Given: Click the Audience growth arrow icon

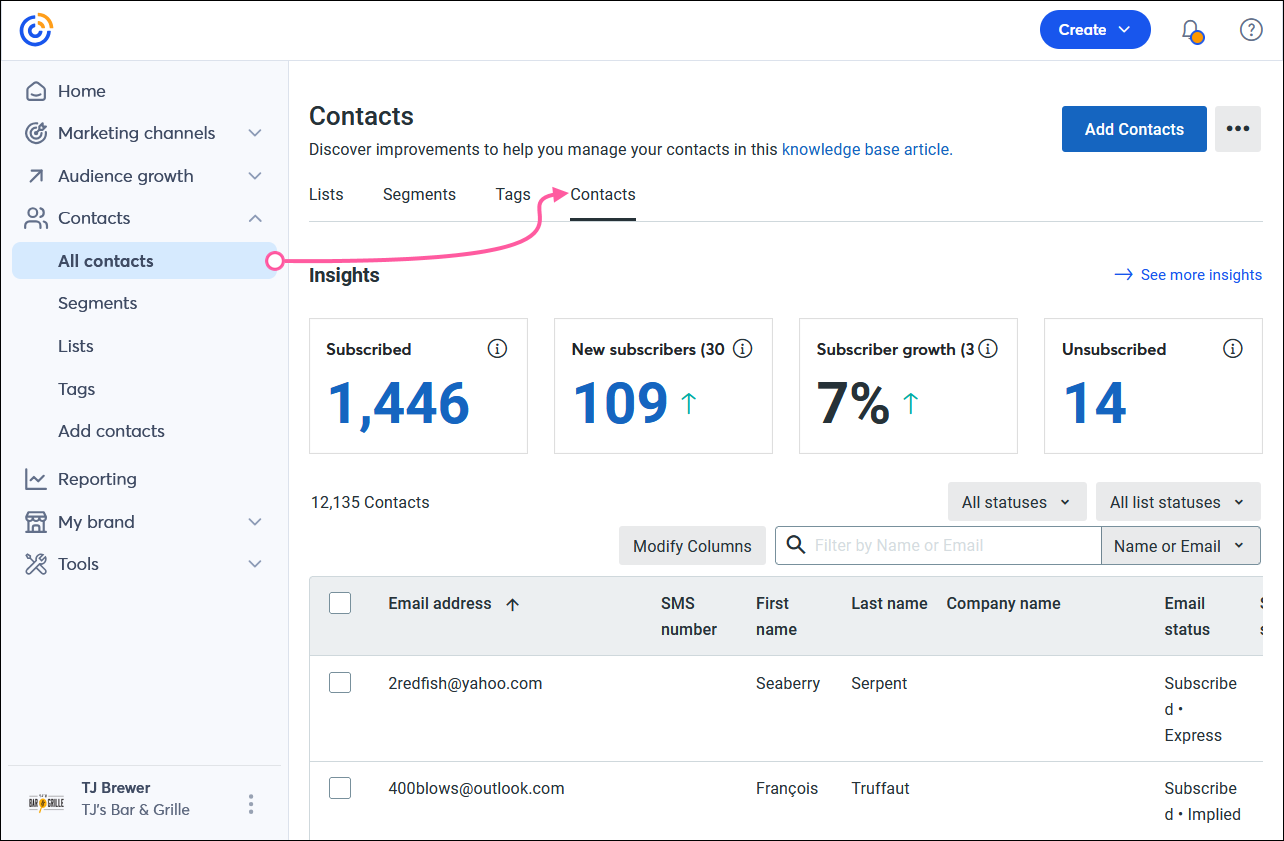Looking at the screenshot, I should [x=36, y=176].
